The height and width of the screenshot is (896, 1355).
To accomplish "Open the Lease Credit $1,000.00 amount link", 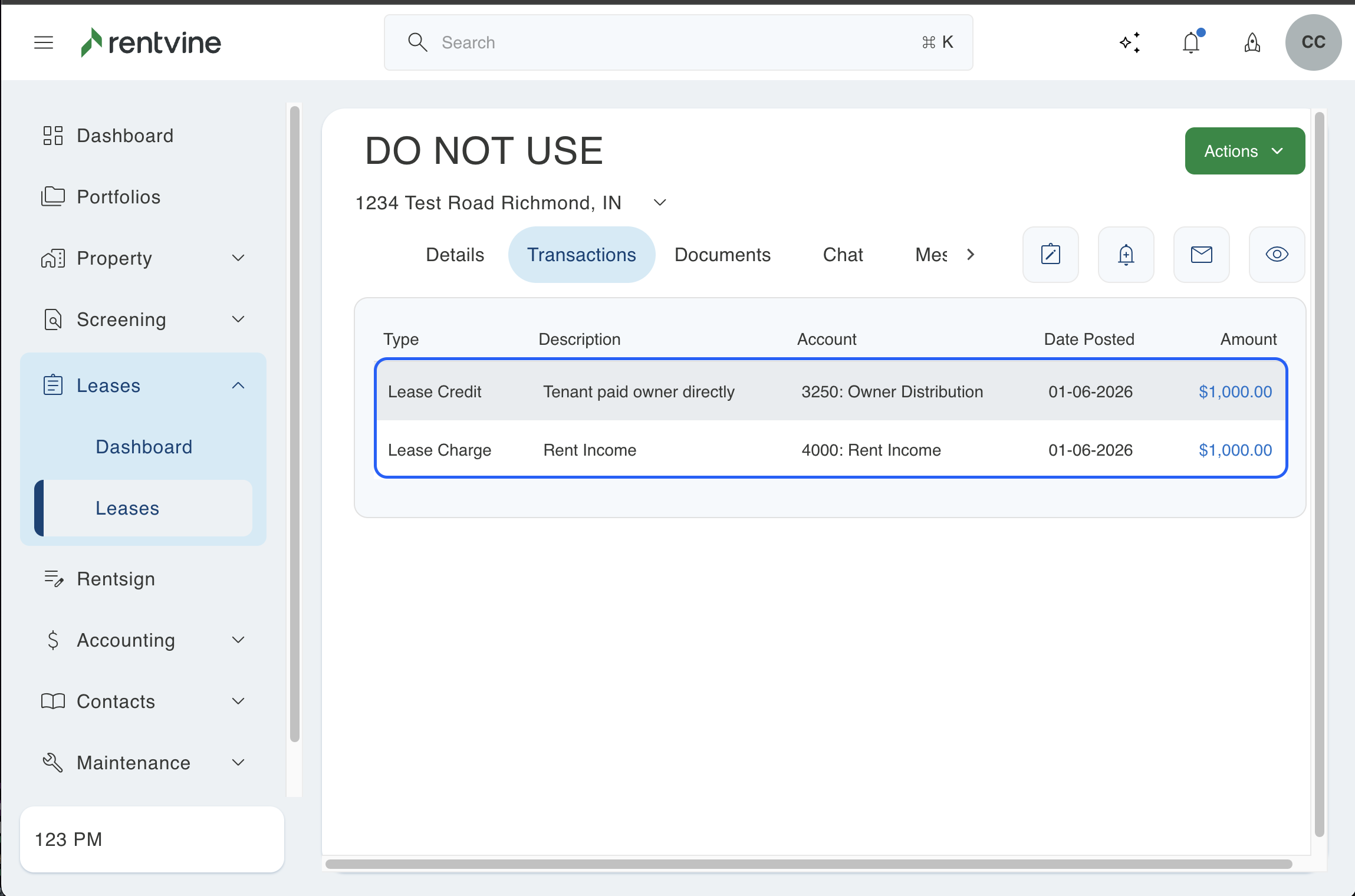I will (x=1235, y=392).
